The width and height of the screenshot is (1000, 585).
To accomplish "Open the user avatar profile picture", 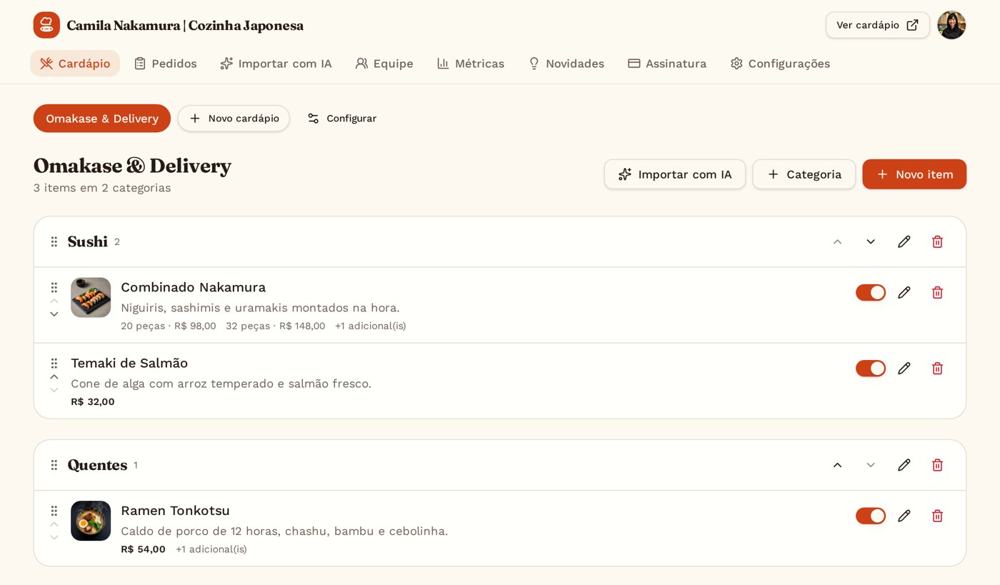I will pyautogui.click(x=951, y=25).
